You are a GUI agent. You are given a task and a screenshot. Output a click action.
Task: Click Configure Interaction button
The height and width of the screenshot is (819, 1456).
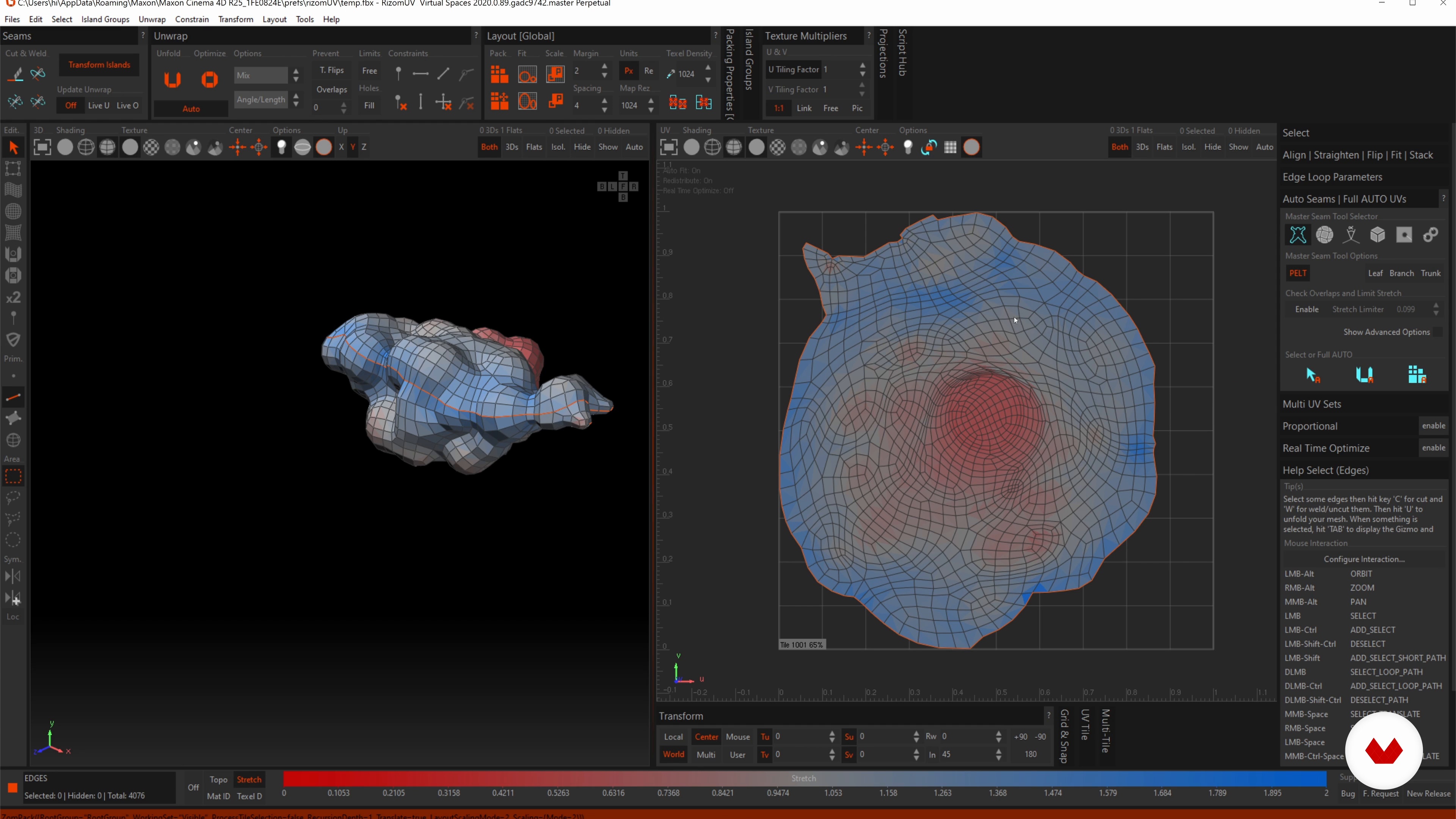tap(1364, 559)
